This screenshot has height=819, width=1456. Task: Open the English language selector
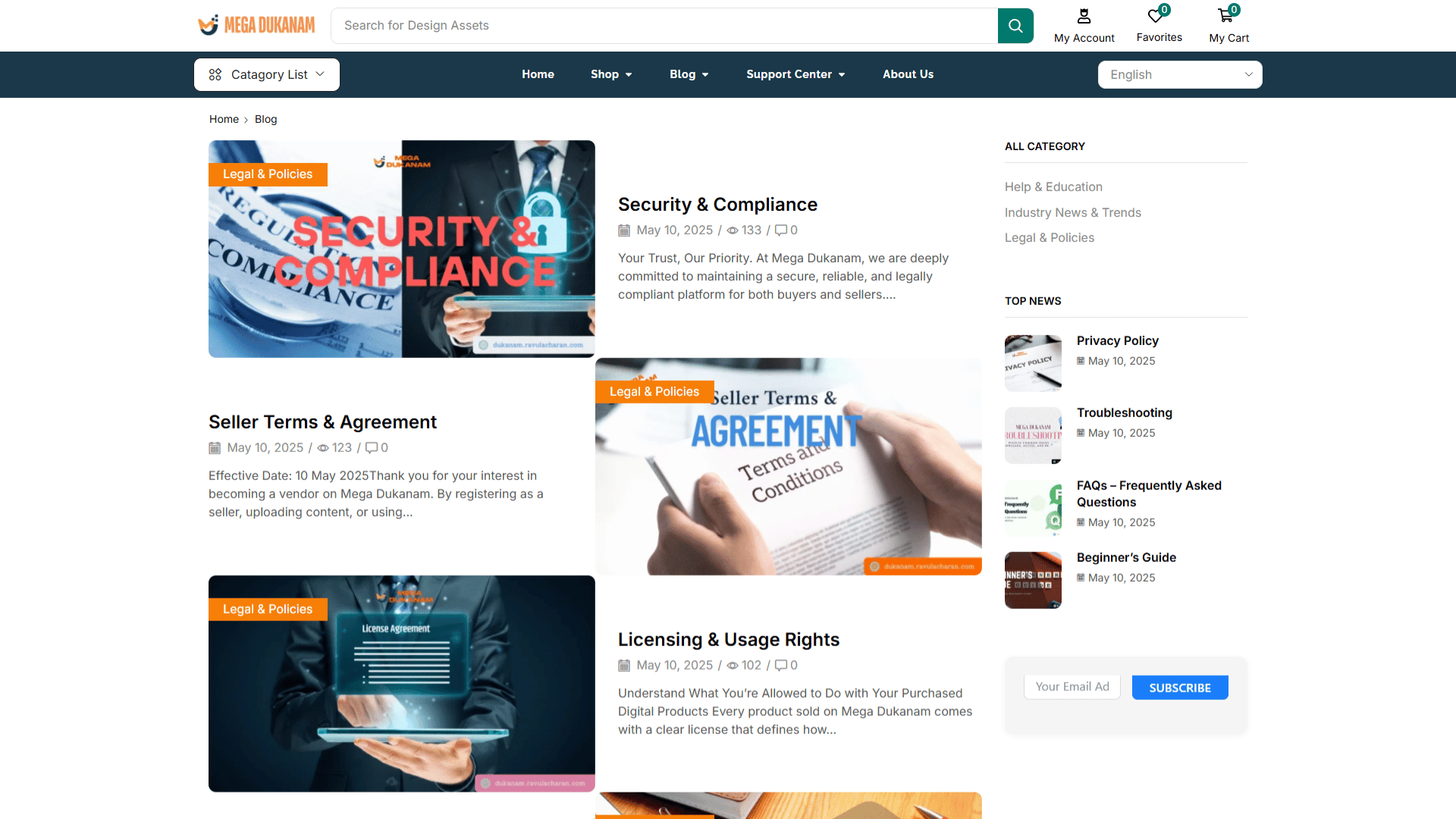pos(1180,74)
